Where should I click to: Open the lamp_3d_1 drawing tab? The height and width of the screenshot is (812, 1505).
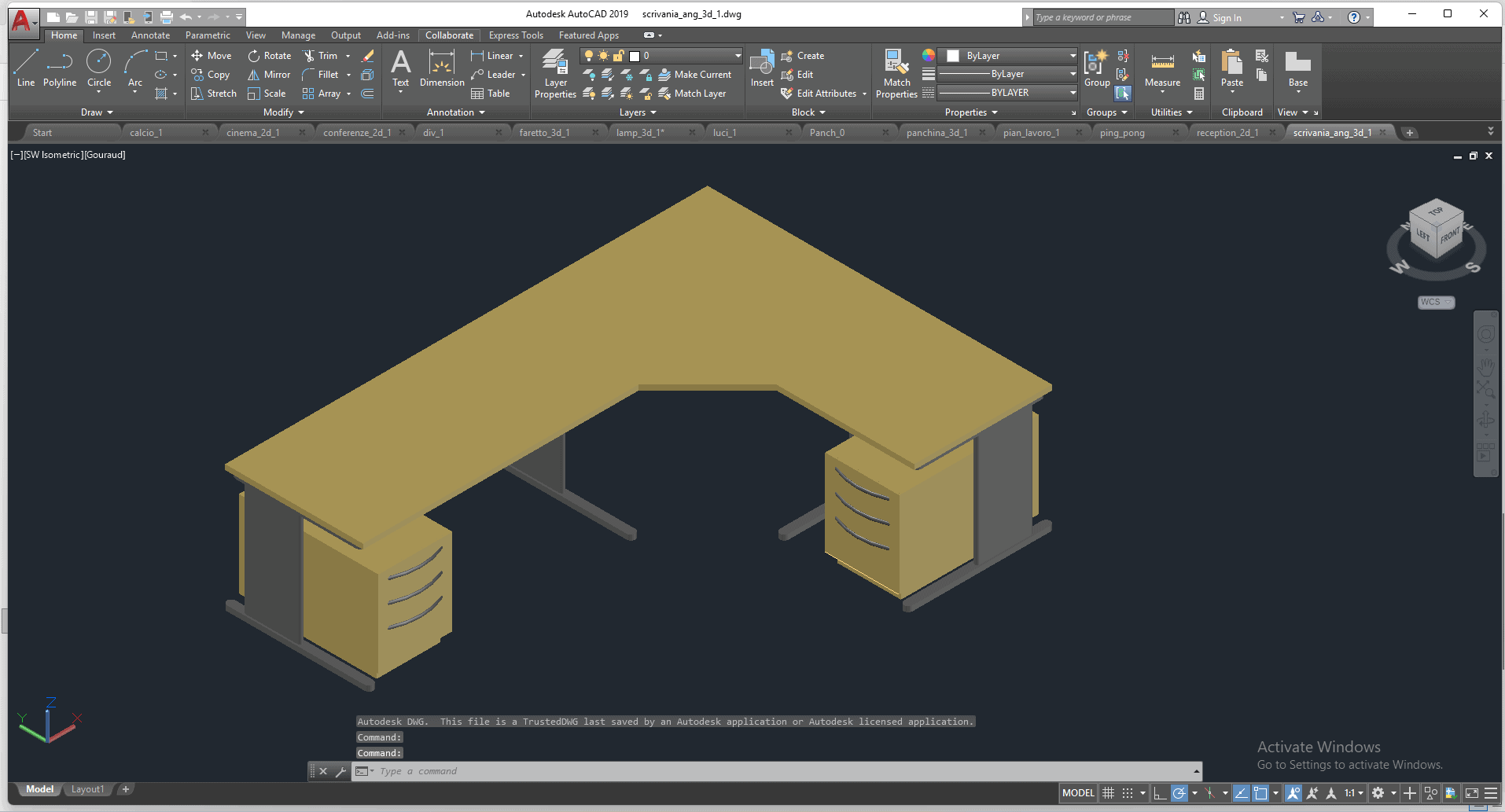point(639,133)
